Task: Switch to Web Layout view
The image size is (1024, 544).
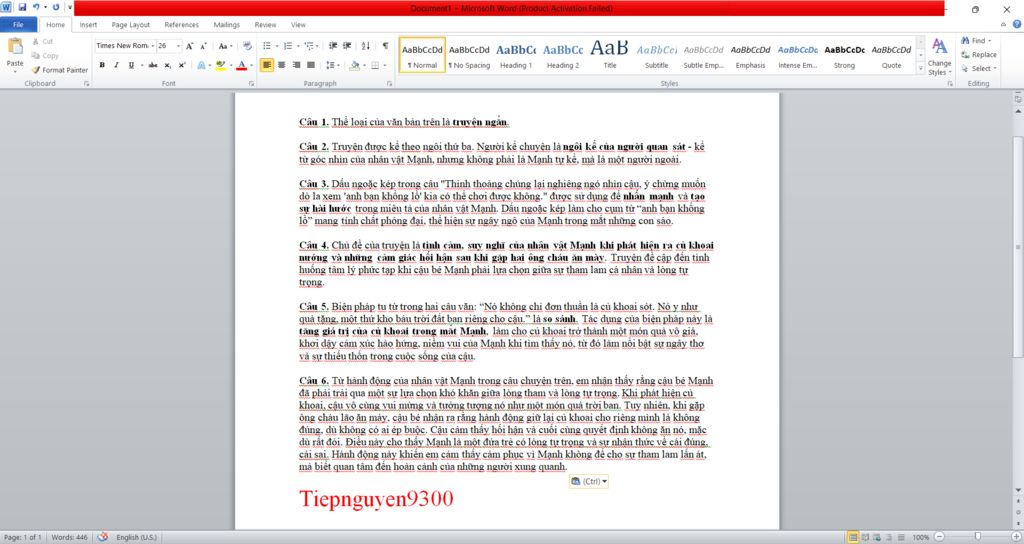Action: point(877,537)
